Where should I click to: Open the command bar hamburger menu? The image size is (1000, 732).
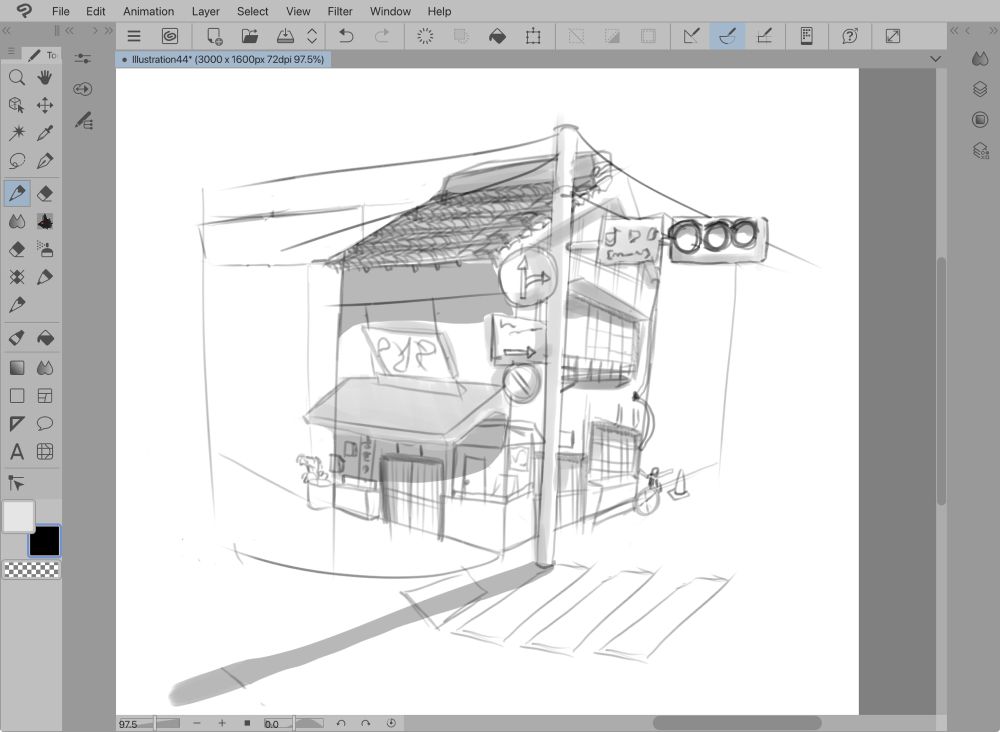[x=134, y=36]
